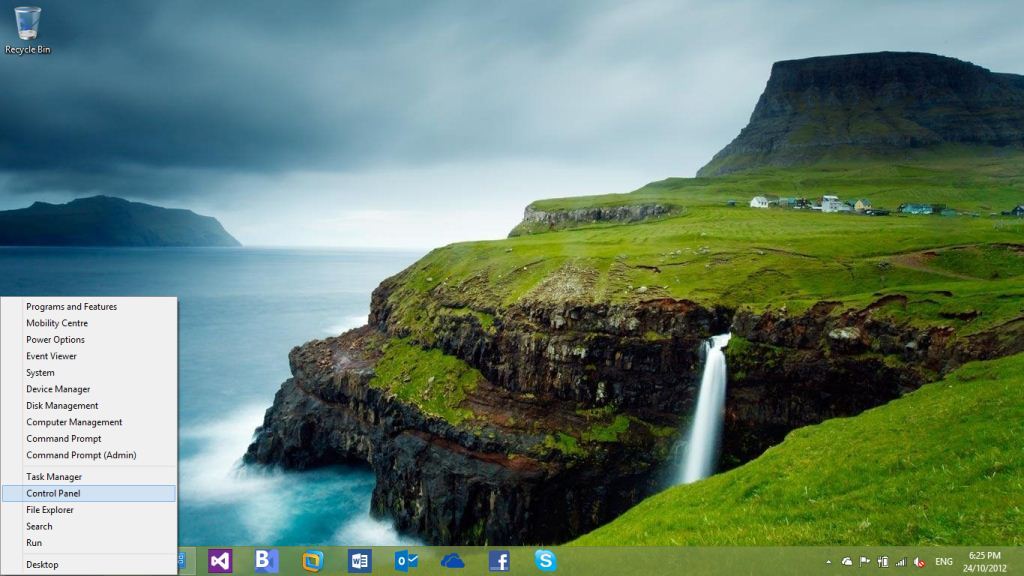Screen dimensions: 1024x576
Task: Launch Microsoft Word from the taskbar
Action: [x=360, y=561]
